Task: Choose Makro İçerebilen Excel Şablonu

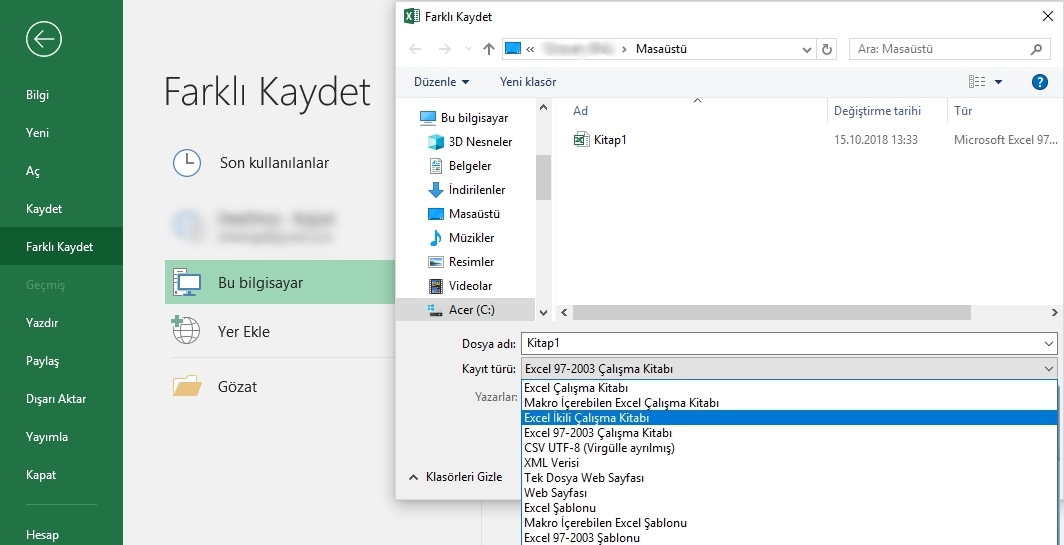Action: [789, 523]
